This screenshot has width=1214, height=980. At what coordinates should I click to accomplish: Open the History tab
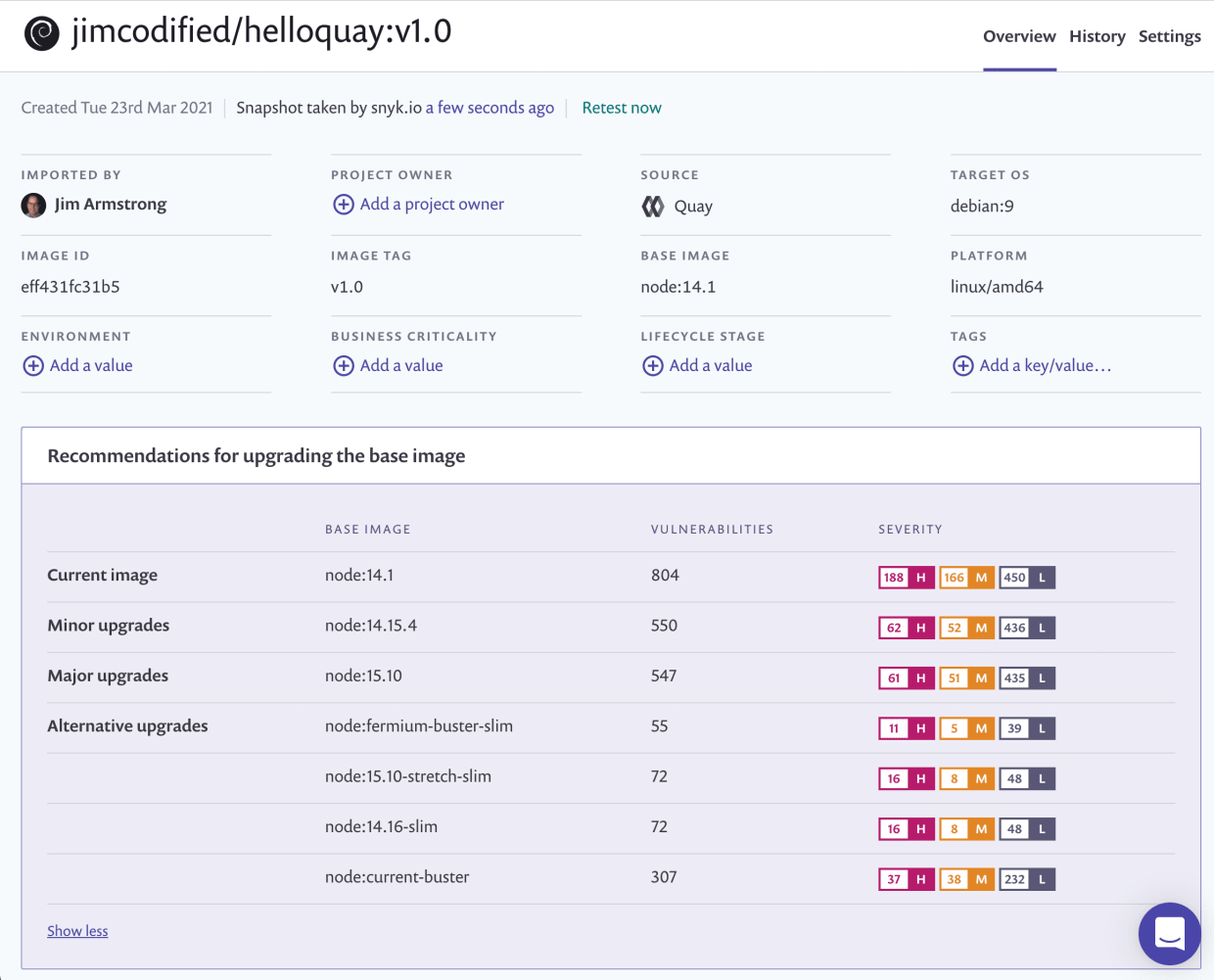point(1097,36)
